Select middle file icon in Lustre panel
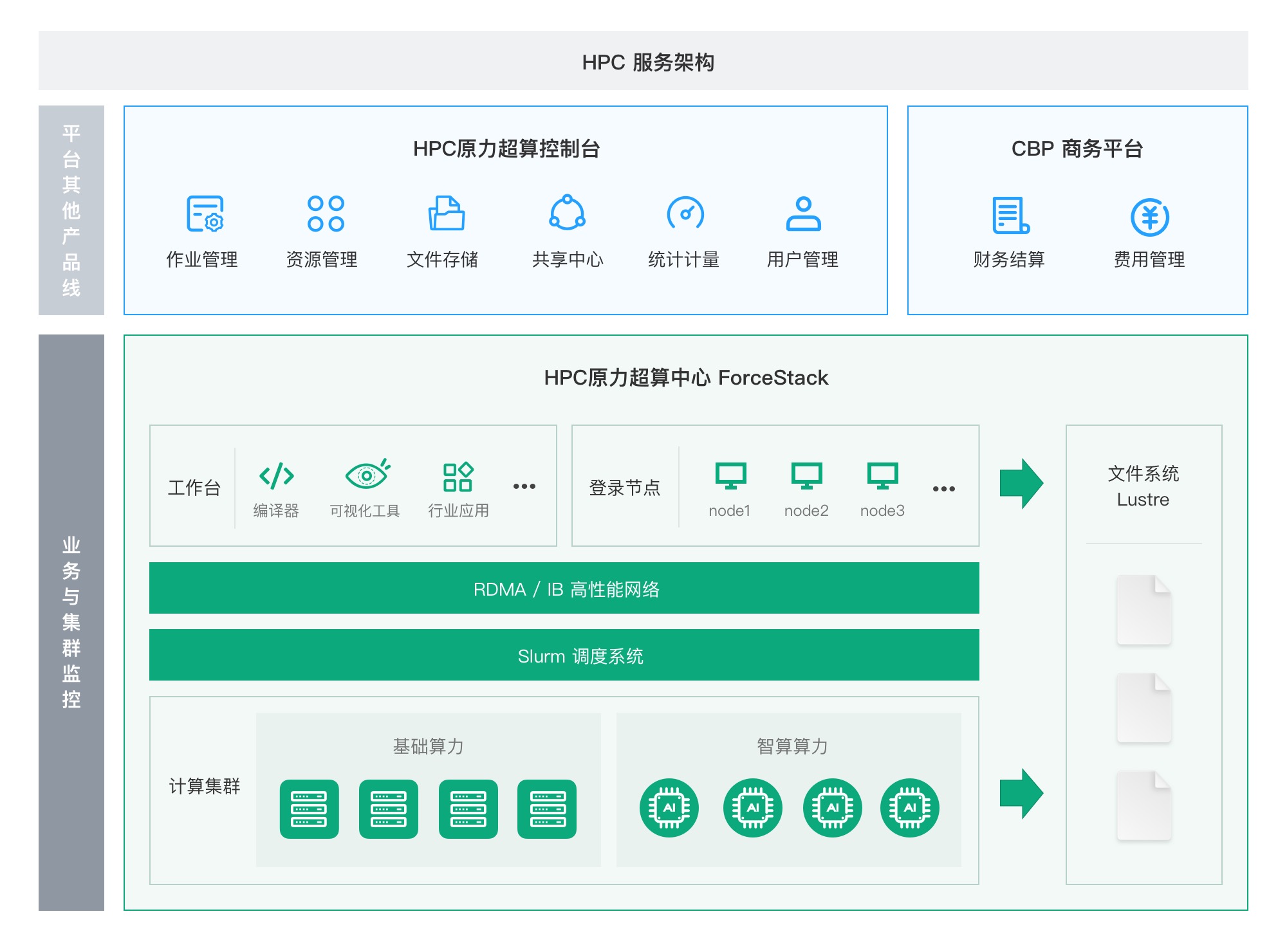Viewport: 1287px width, 952px height. 1144,708
